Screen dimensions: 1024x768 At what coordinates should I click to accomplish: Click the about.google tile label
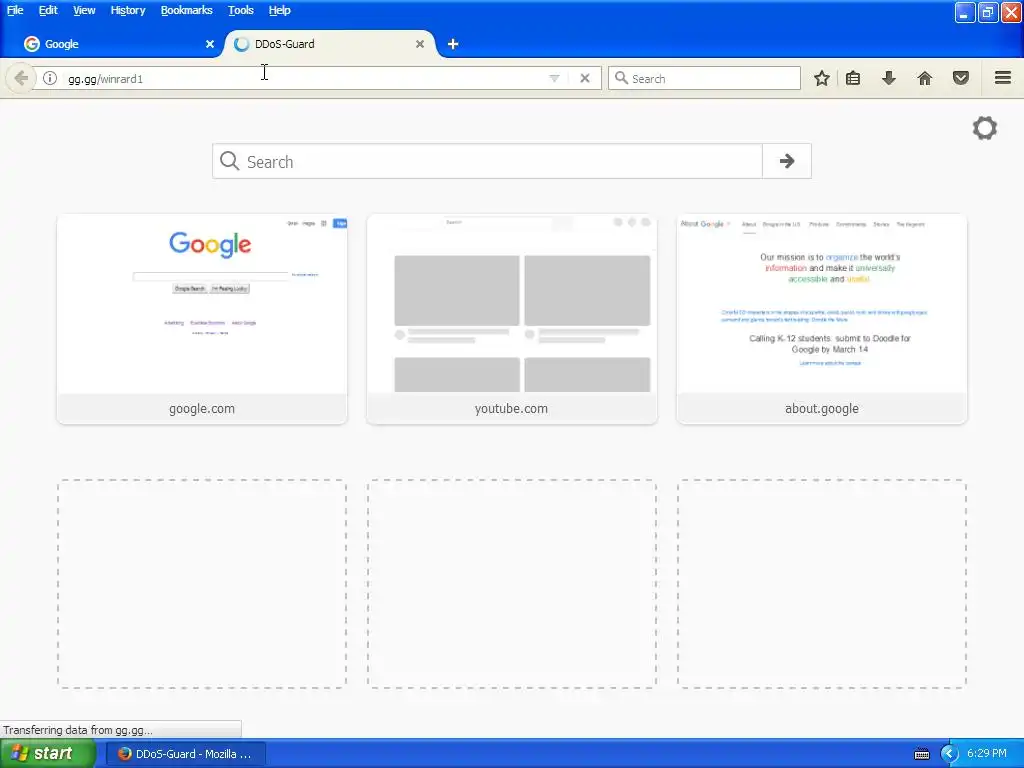coord(822,409)
